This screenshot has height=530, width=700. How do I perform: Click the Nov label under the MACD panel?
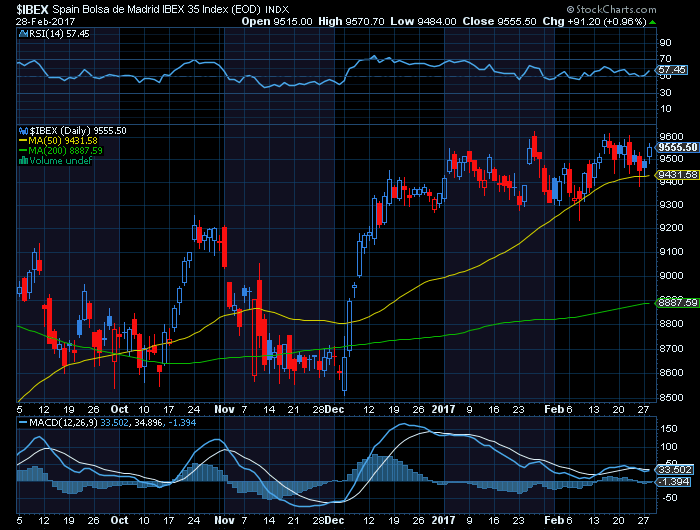224,521
